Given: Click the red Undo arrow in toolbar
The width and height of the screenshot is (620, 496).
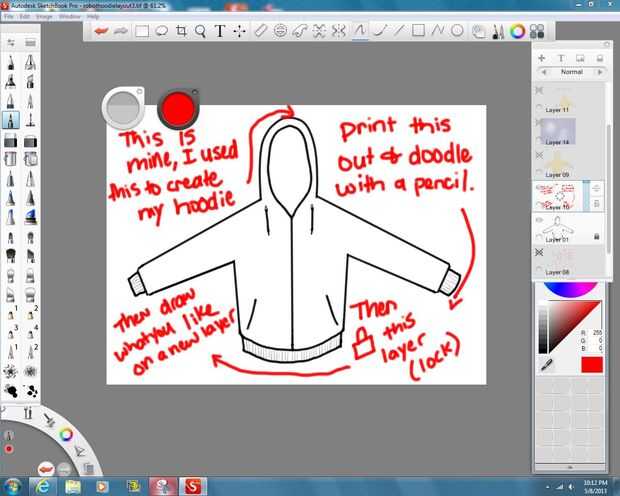Looking at the screenshot, I should pos(101,31).
